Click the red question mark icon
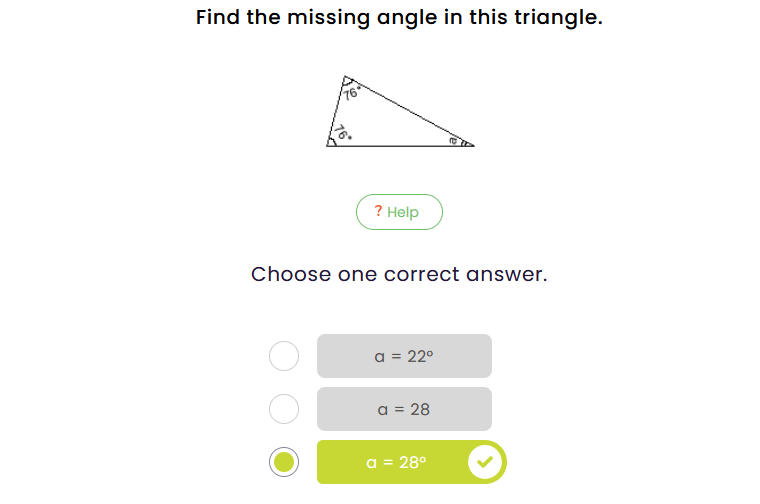760x504 pixels. coord(378,211)
